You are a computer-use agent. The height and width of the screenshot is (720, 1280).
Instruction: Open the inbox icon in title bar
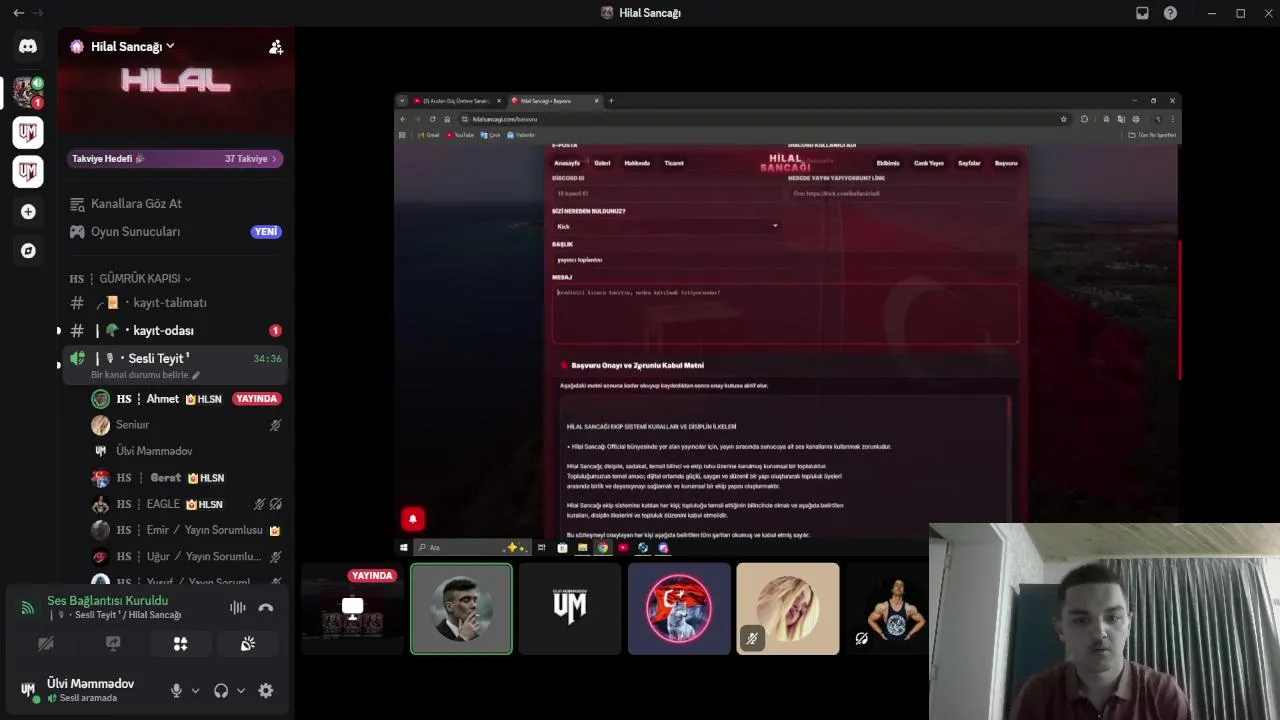1143,13
